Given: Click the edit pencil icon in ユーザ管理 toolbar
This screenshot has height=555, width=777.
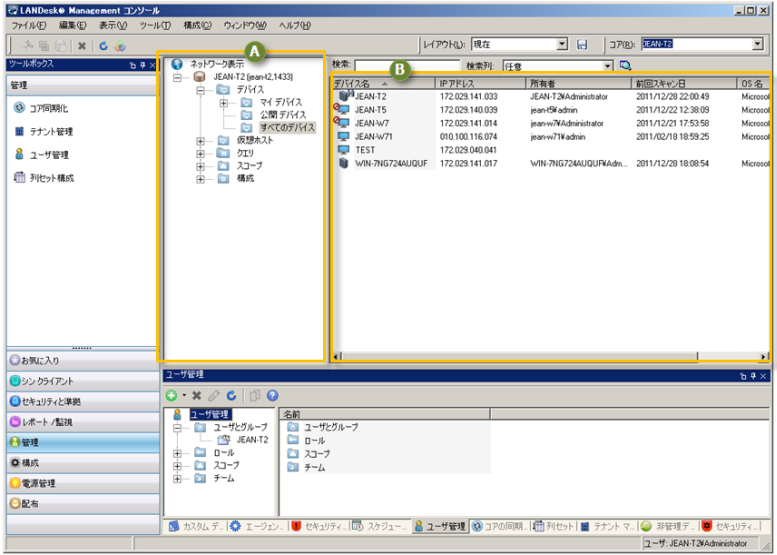Looking at the screenshot, I should pos(214,395).
